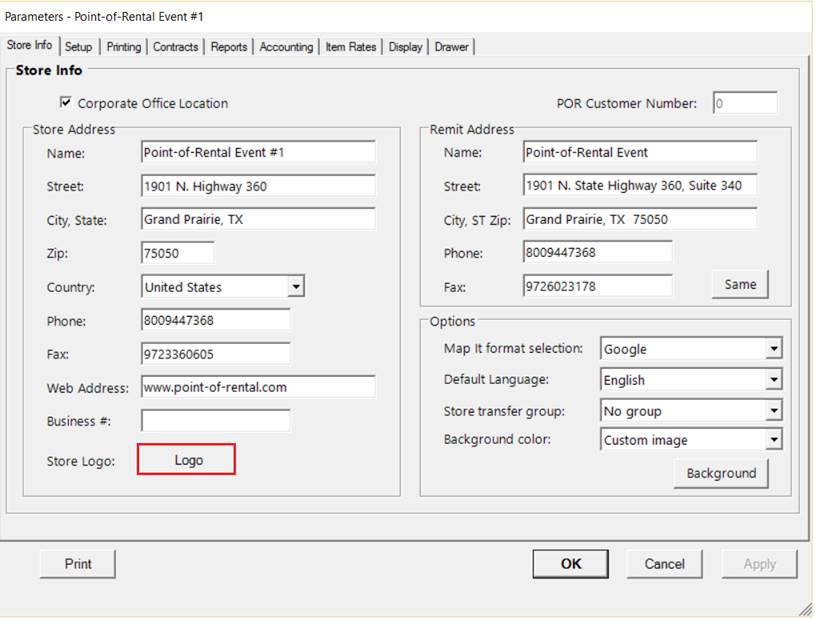The width and height of the screenshot is (815, 619).
Task: Click the window resize grip
Action: tap(806, 609)
